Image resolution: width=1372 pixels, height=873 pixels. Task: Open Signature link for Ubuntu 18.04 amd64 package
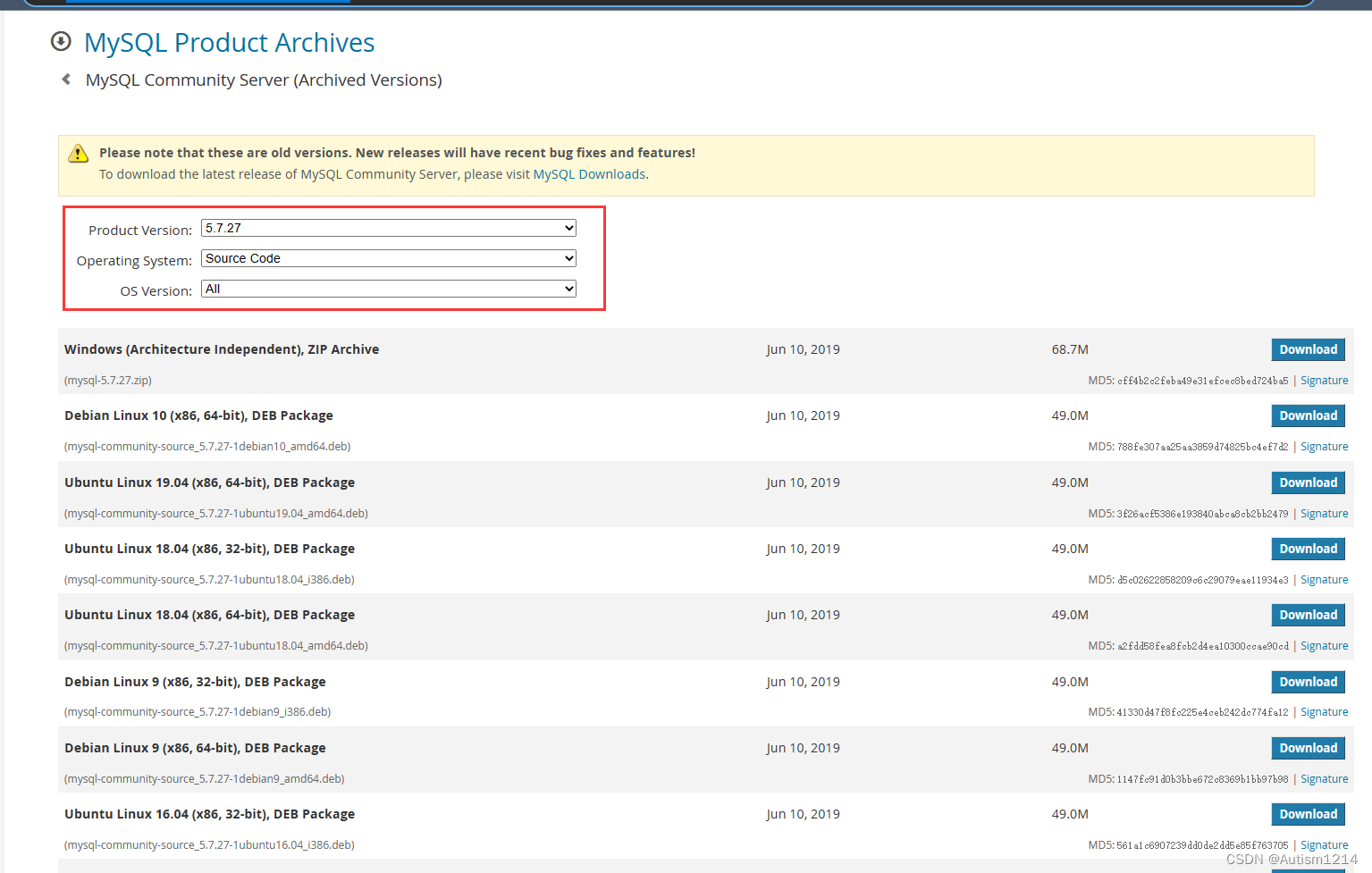pyautogui.click(x=1324, y=646)
